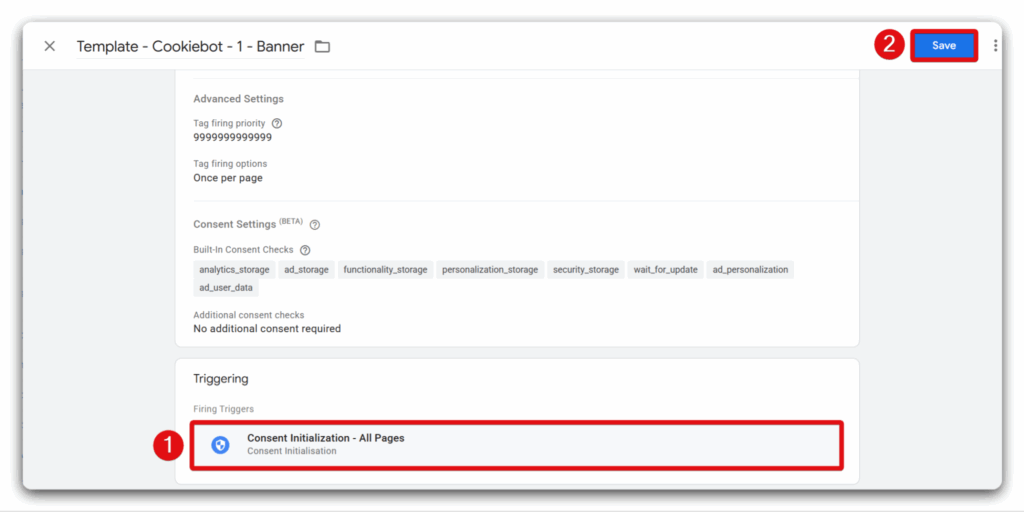Screen dimensions: 1024x512
Task: Open the folder icon next to tag name
Action: [x=322, y=46]
